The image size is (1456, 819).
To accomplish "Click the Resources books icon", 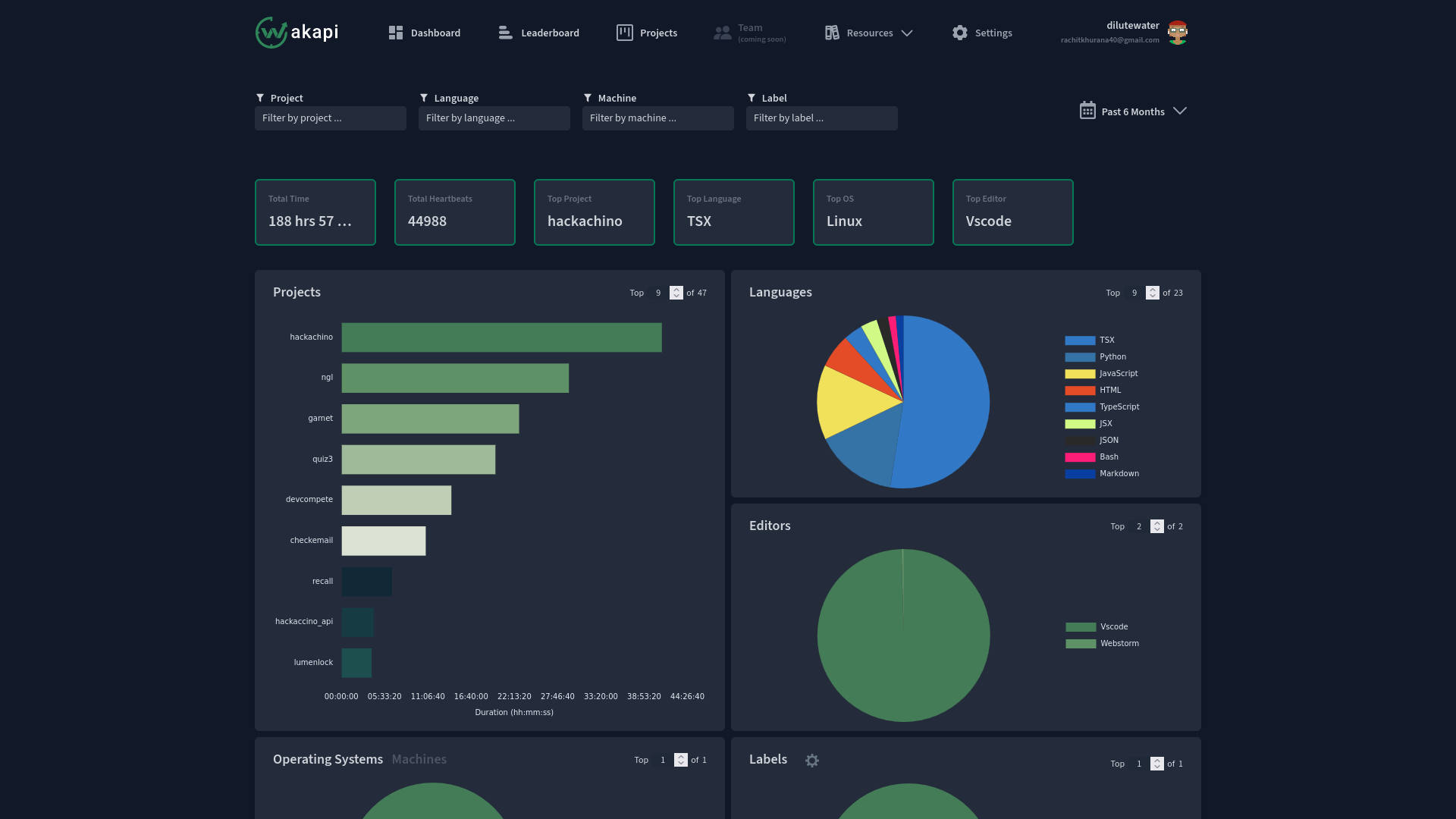I will (832, 33).
